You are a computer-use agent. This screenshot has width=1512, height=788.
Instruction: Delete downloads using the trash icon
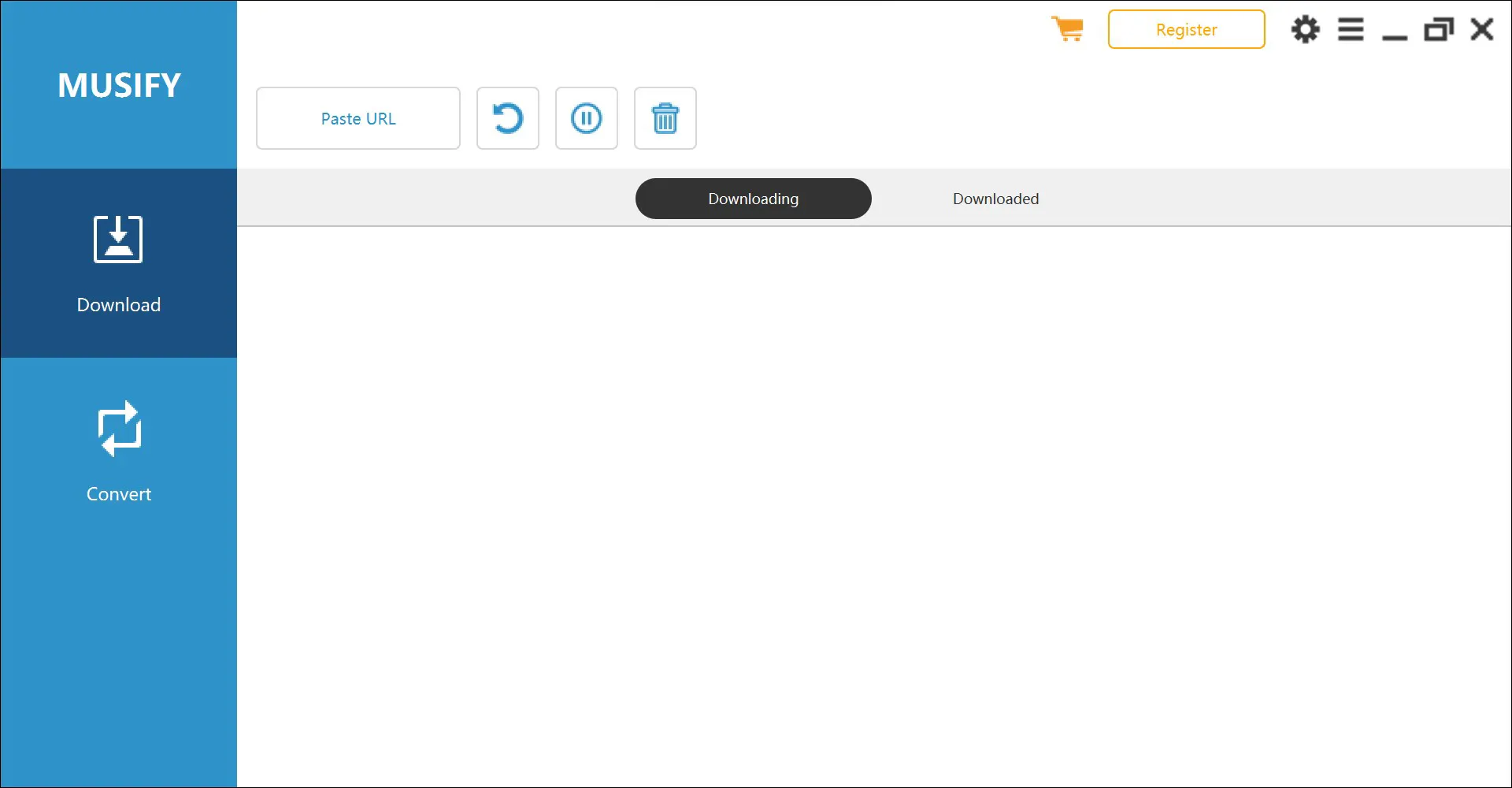point(665,118)
